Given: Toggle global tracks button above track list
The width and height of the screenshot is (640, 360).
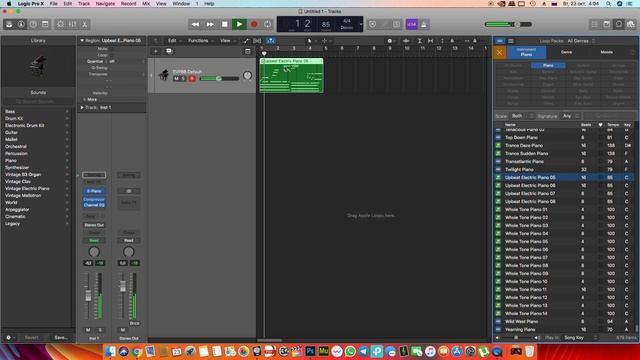Looking at the screenshot, I should [x=248, y=51].
